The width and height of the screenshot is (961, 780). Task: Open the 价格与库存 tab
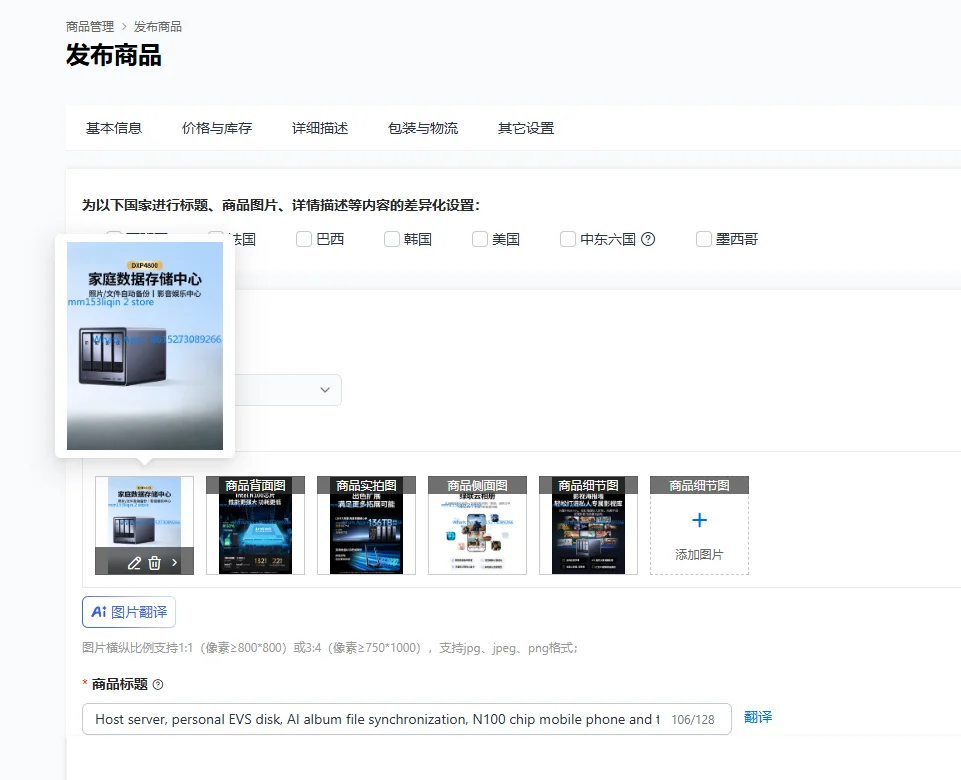pos(217,128)
